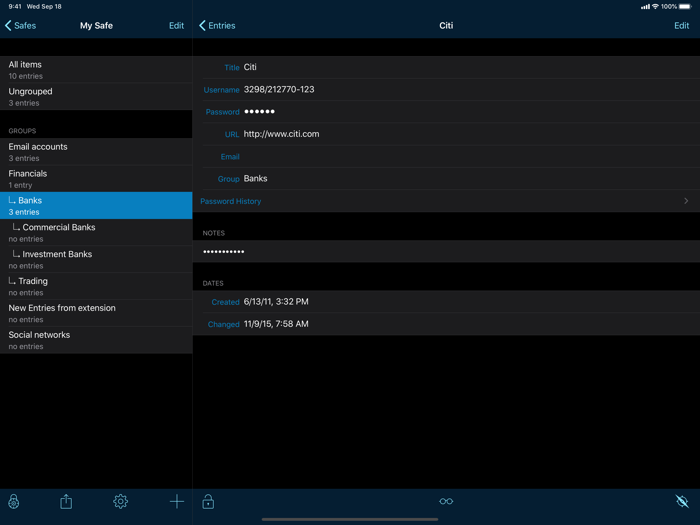Toggle the crossed-out eye visibility icon
The height and width of the screenshot is (525, 700).
[x=682, y=501]
